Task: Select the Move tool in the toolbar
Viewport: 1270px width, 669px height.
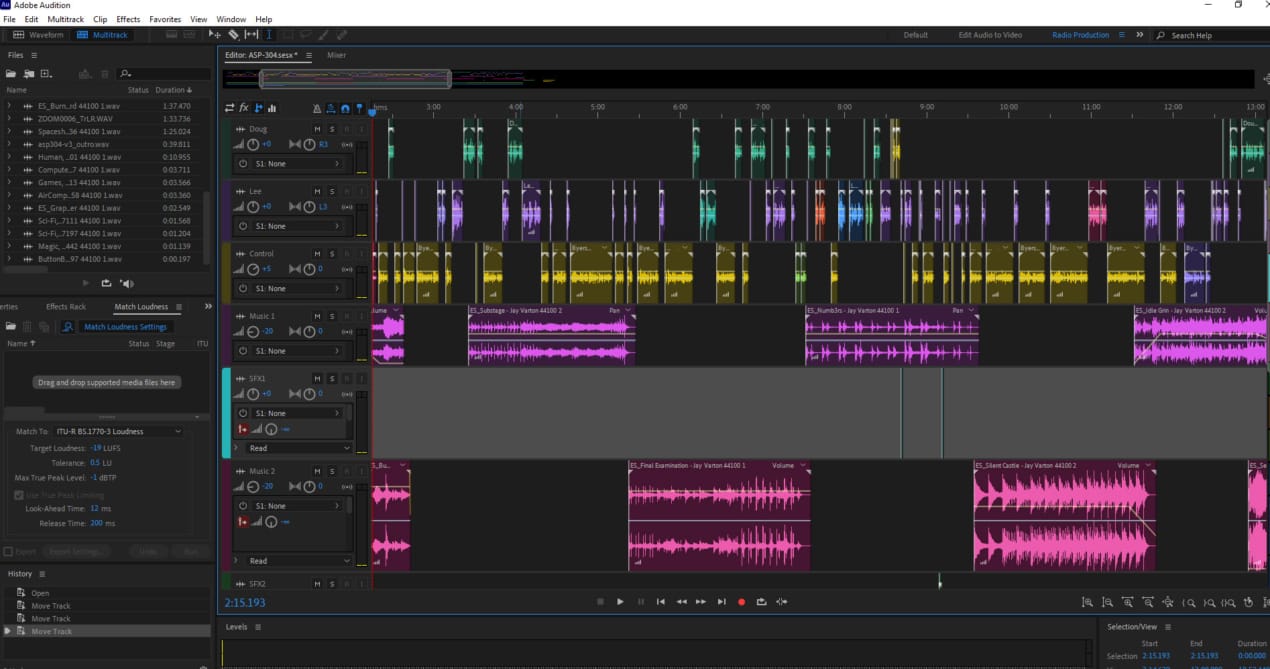Action: click(x=215, y=33)
